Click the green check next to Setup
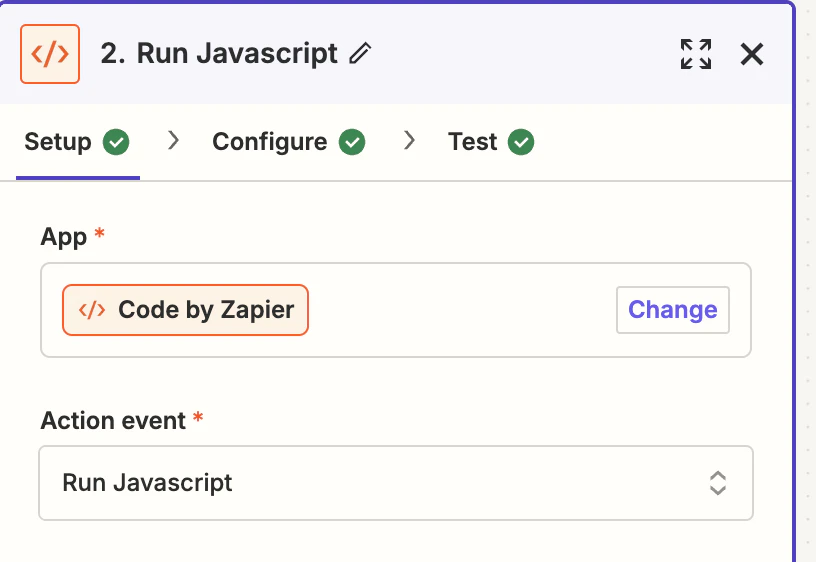This screenshot has height=562, width=816. (116, 142)
